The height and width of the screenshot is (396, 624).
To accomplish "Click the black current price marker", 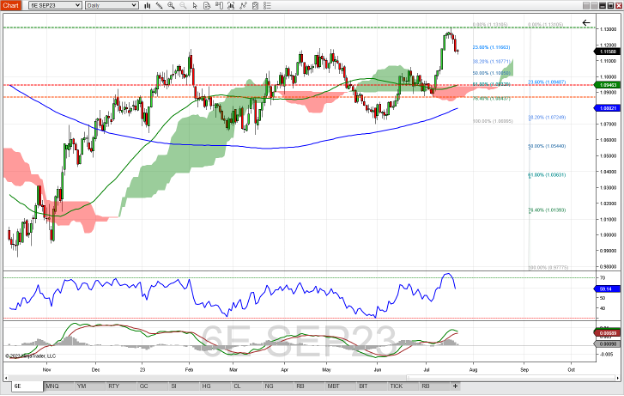I will (x=608, y=52).
